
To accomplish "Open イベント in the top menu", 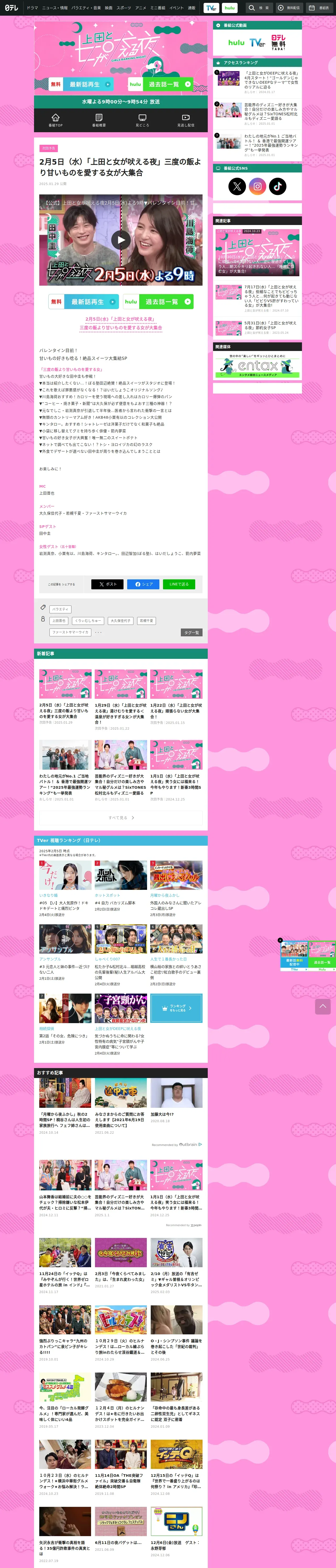I will pyautogui.click(x=176, y=8).
